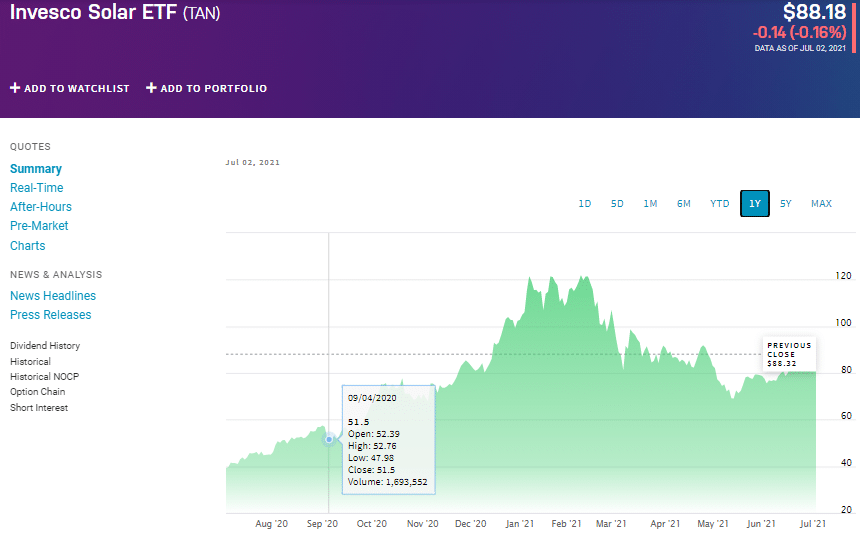Switch chart to 5D range
Screen dimensions: 860x541
[x=617, y=204]
